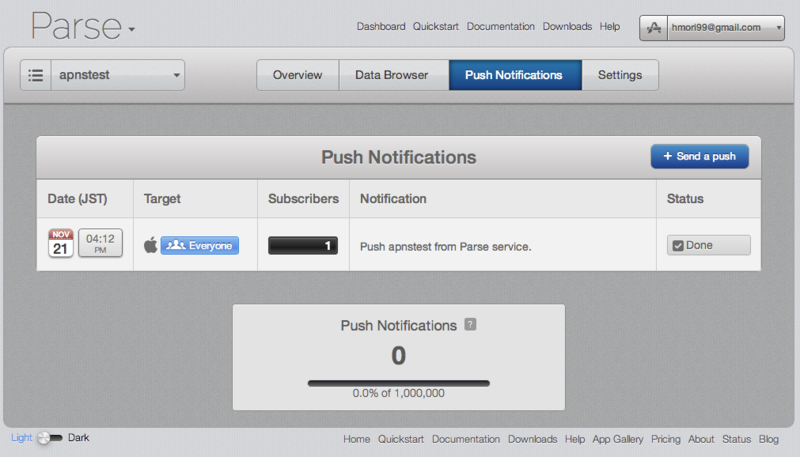
Task: Click the black subscribers count bar showing 1
Action: [x=303, y=246]
